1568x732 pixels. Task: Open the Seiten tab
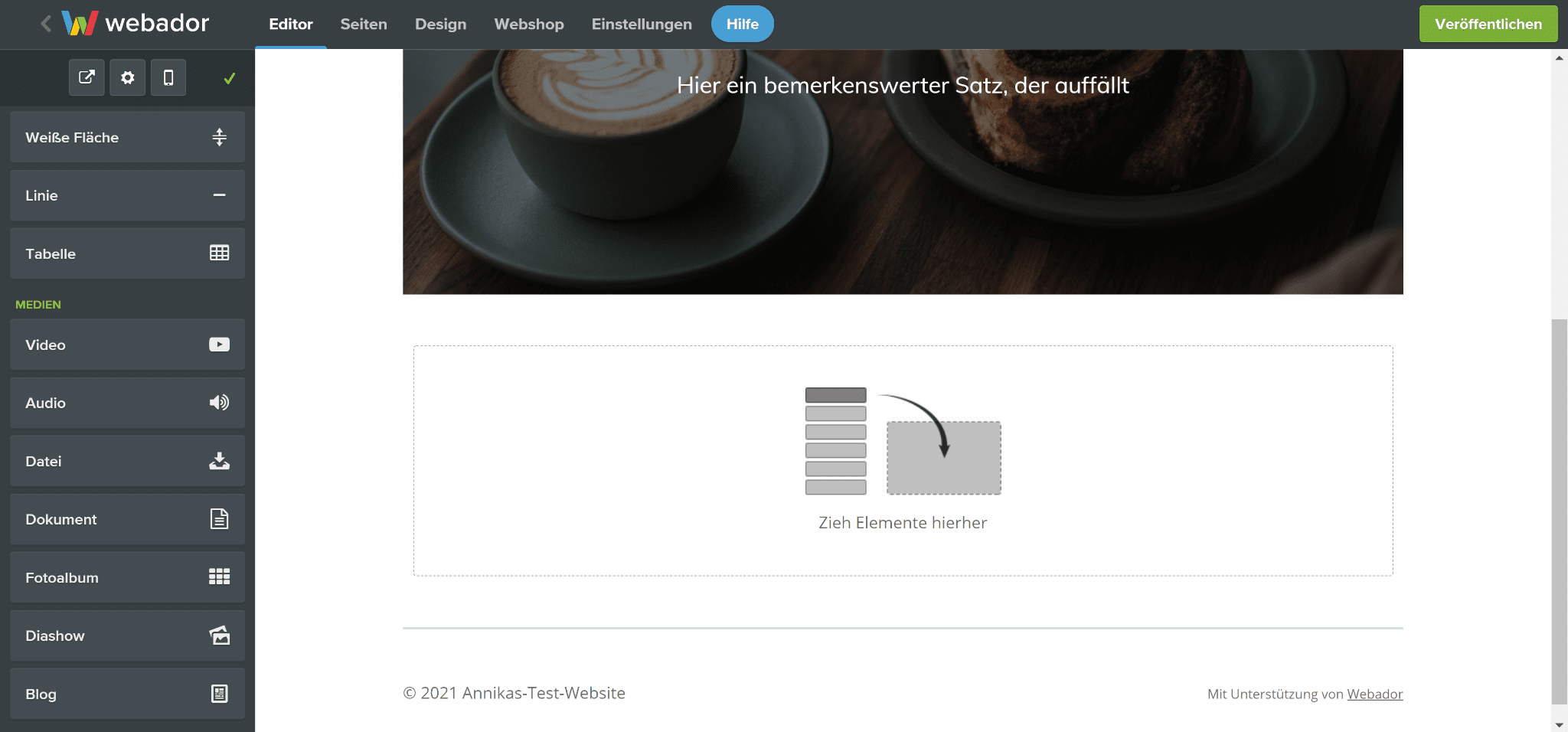click(364, 25)
